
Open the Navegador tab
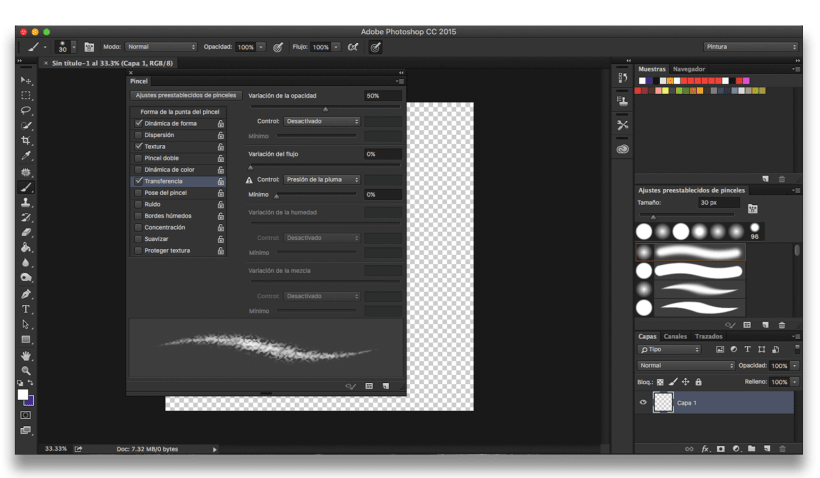tap(688, 69)
